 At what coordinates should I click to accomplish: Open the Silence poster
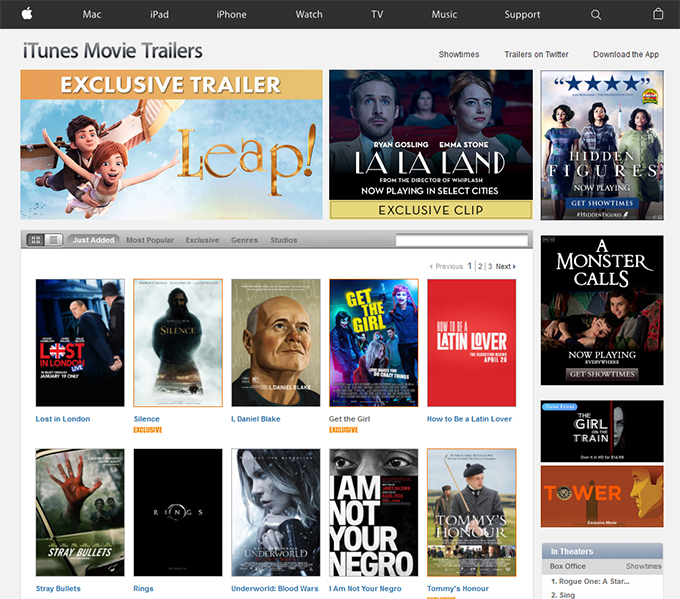click(x=178, y=343)
